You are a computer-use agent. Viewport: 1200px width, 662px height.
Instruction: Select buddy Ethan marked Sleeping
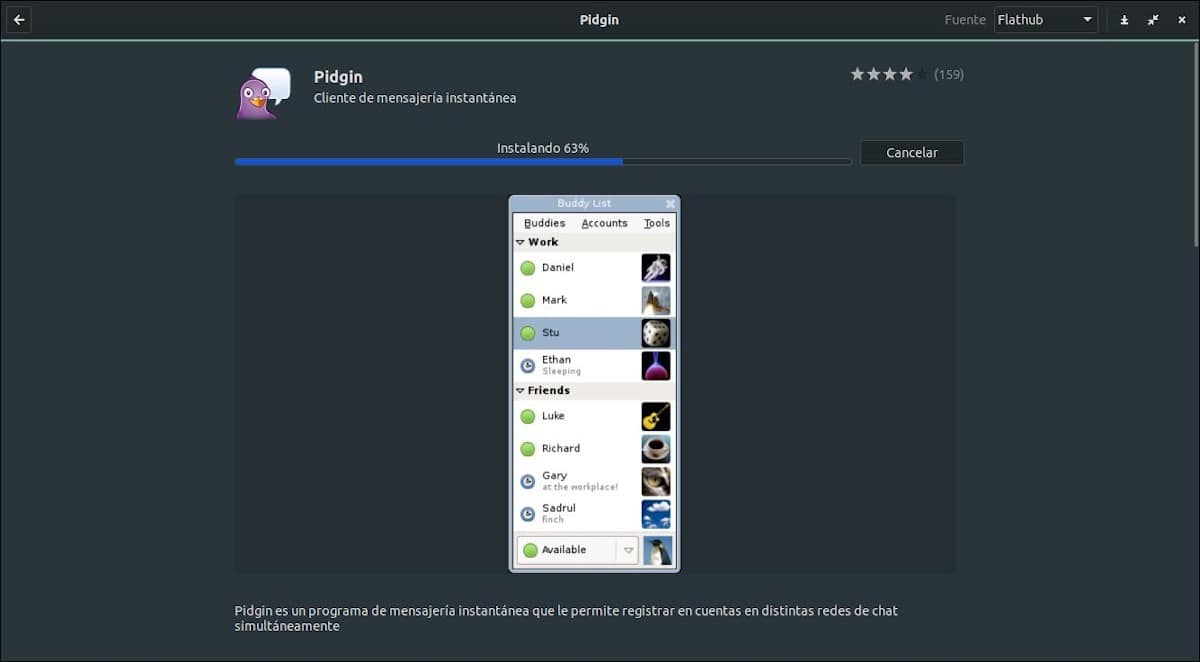(594, 365)
